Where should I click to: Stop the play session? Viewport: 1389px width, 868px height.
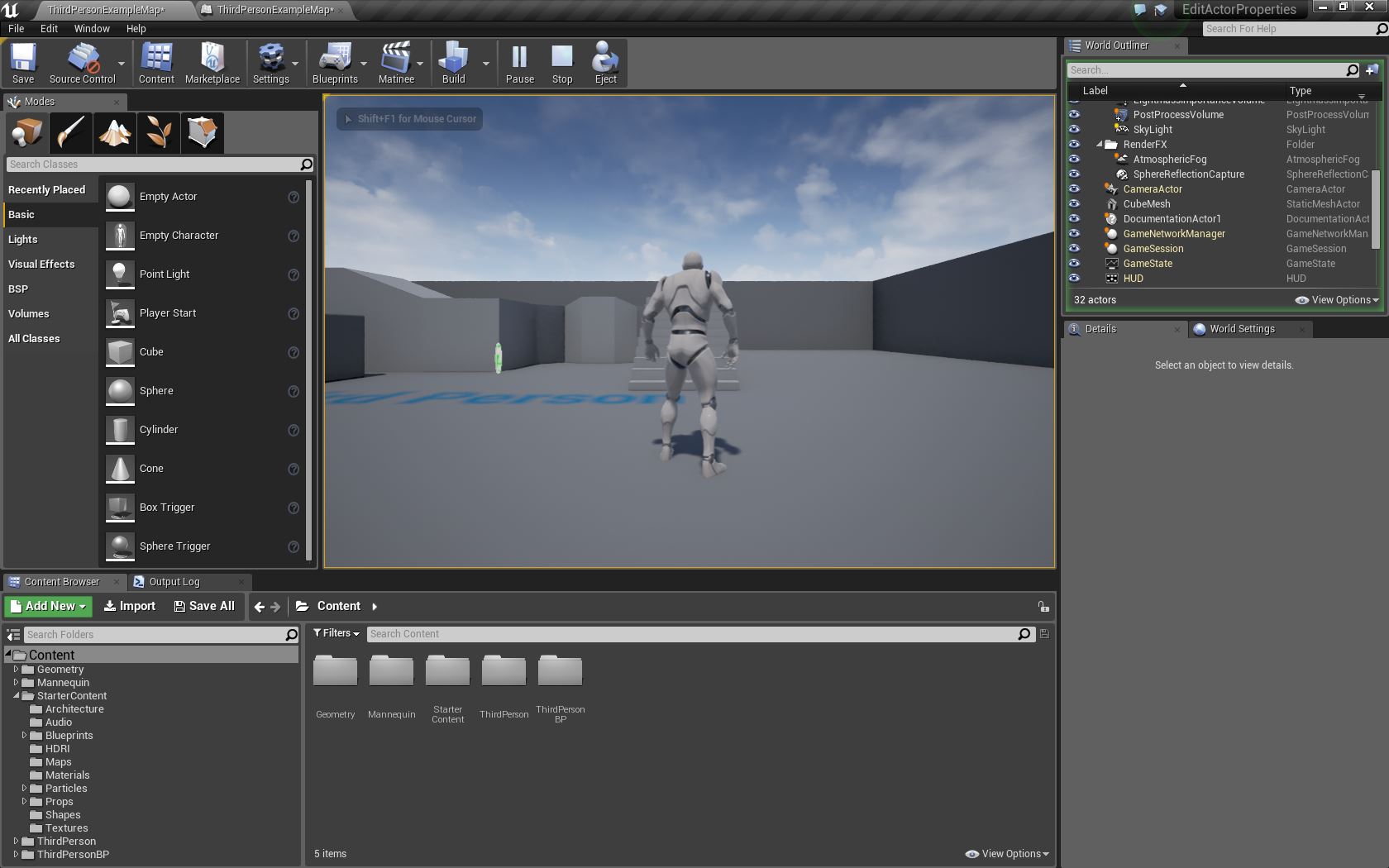(562, 63)
